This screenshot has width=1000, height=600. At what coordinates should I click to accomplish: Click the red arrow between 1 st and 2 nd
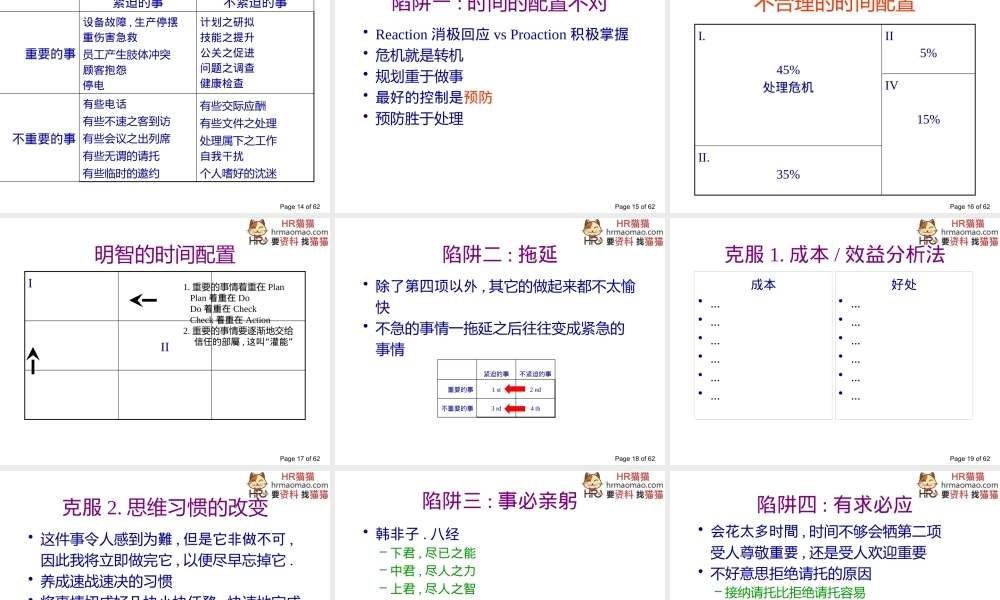[515, 390]
